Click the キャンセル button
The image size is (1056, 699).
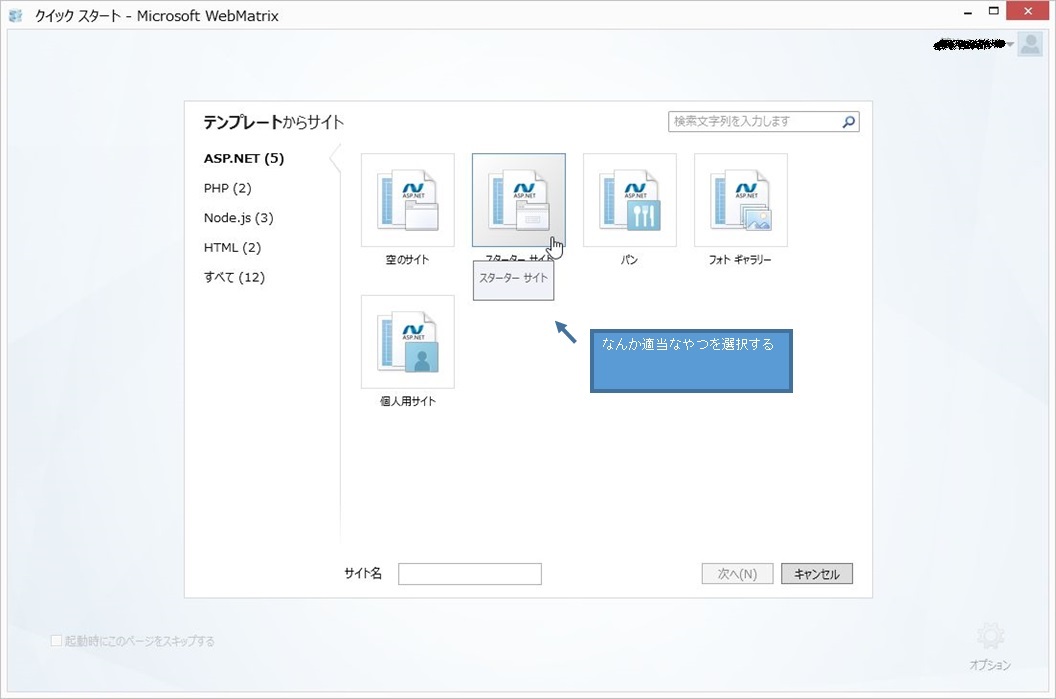tap(817, 574)
